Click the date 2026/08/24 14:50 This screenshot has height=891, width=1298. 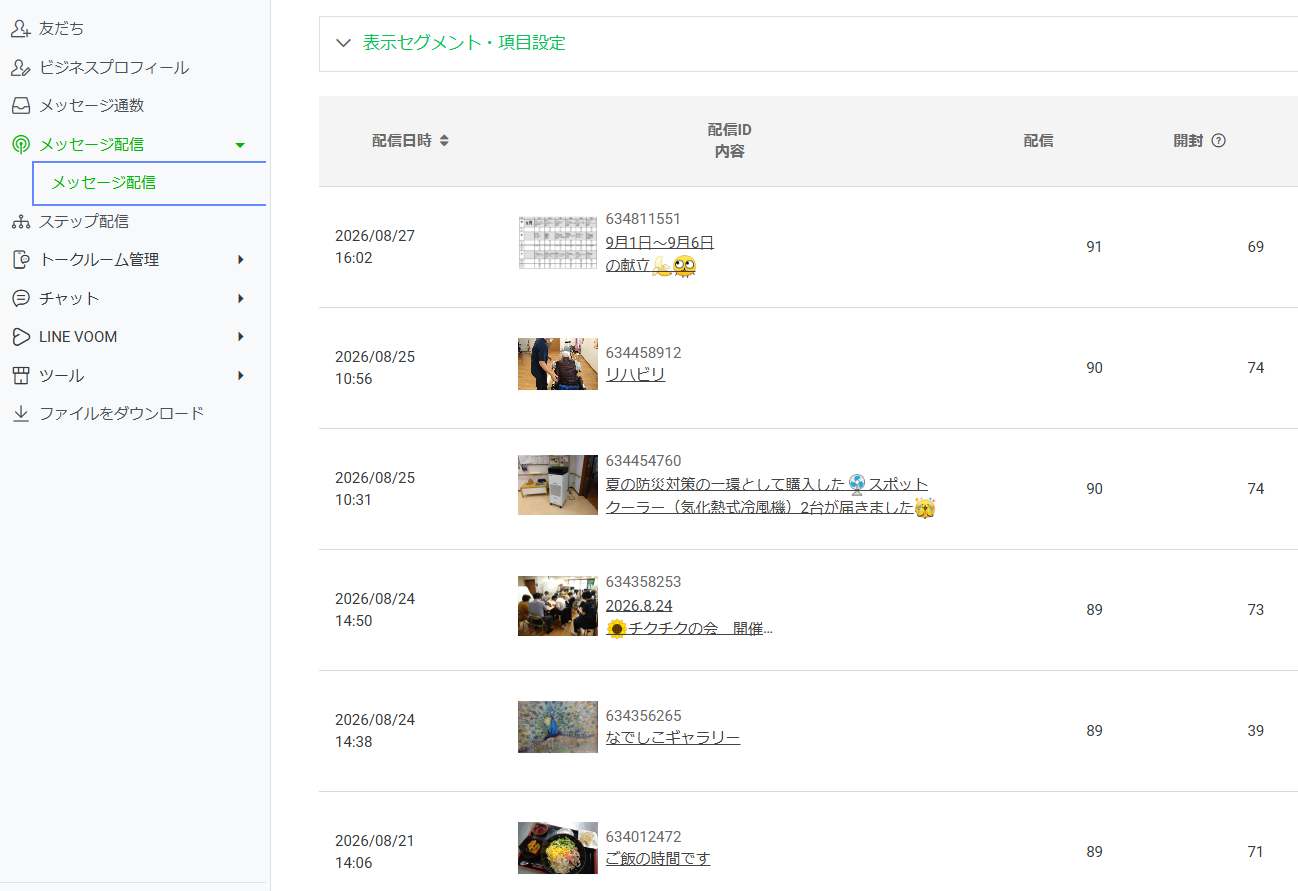tap(375, 610)
